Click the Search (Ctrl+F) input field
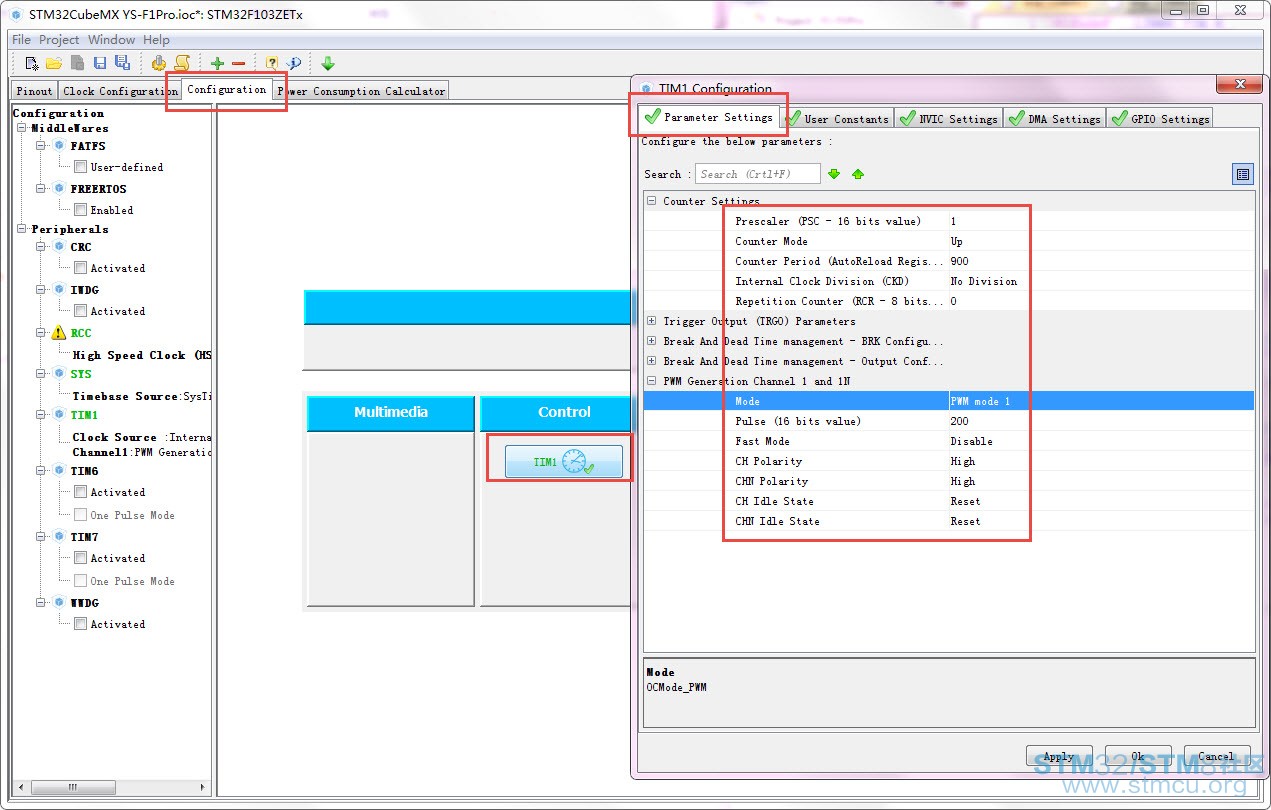Viewport: 1271px width, 810px height. (x=758, y=174)
